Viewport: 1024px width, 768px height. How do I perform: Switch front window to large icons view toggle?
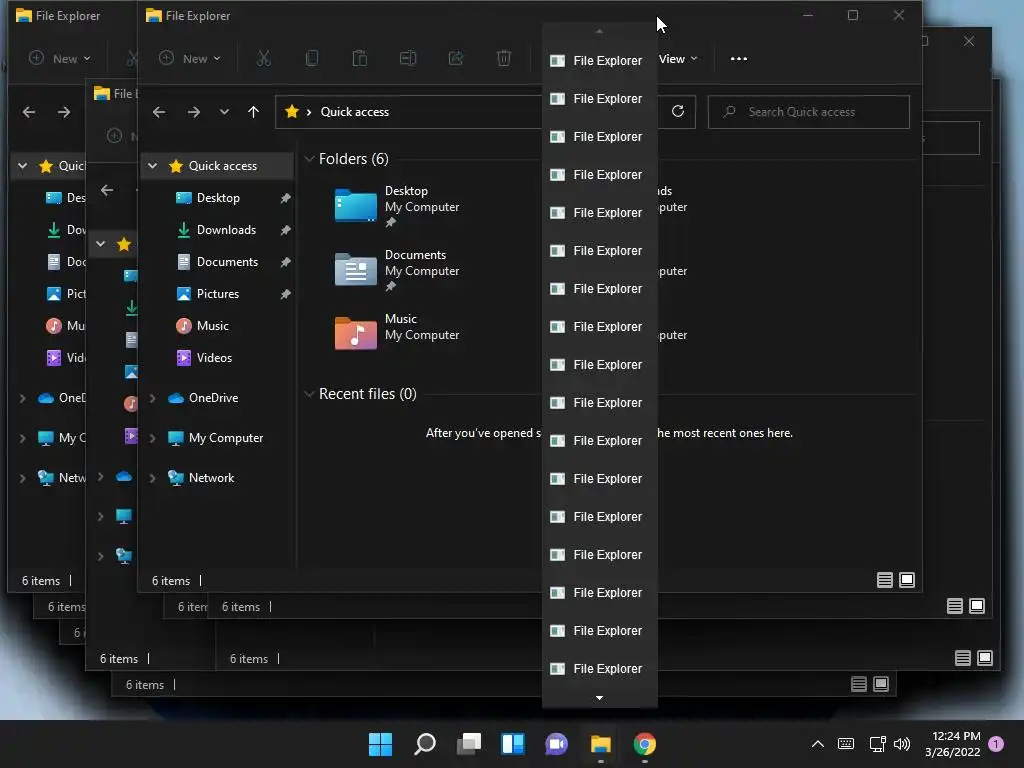coord(907,580)
